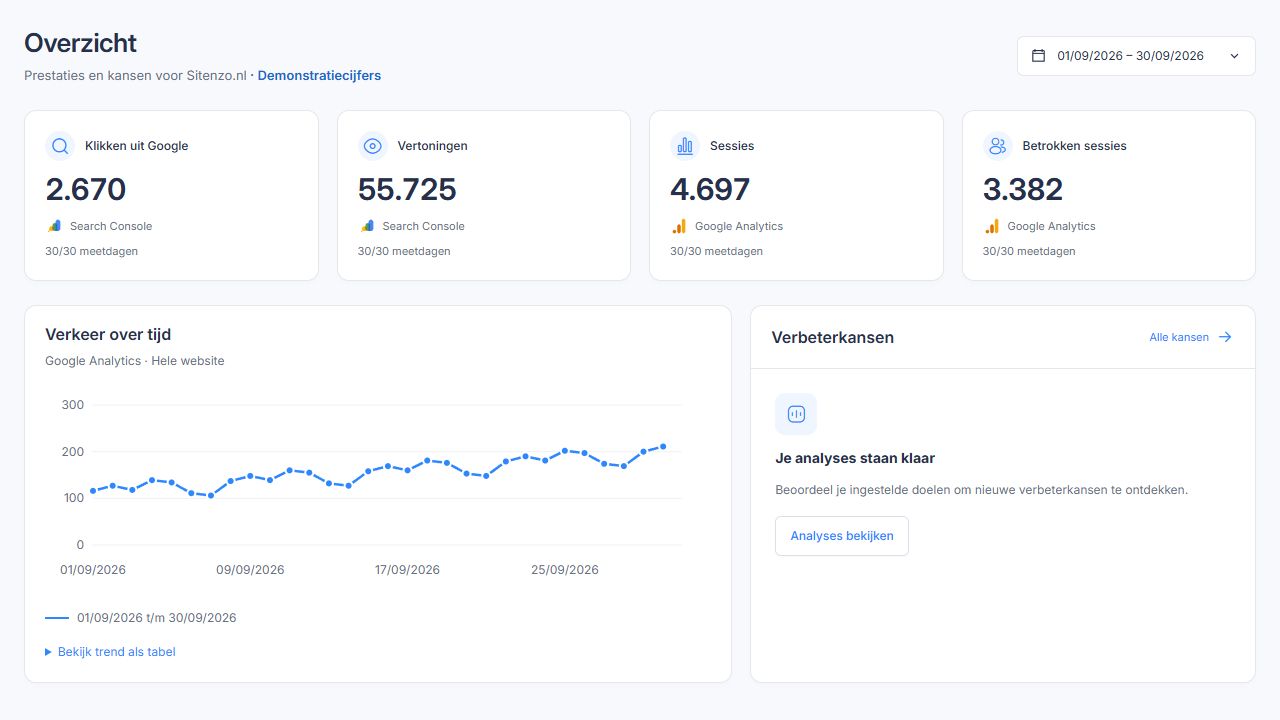Viewport: 1280px width, 720px height.
Task: Select the 3.382 engaged sessions value
Action: point(1023,189)
